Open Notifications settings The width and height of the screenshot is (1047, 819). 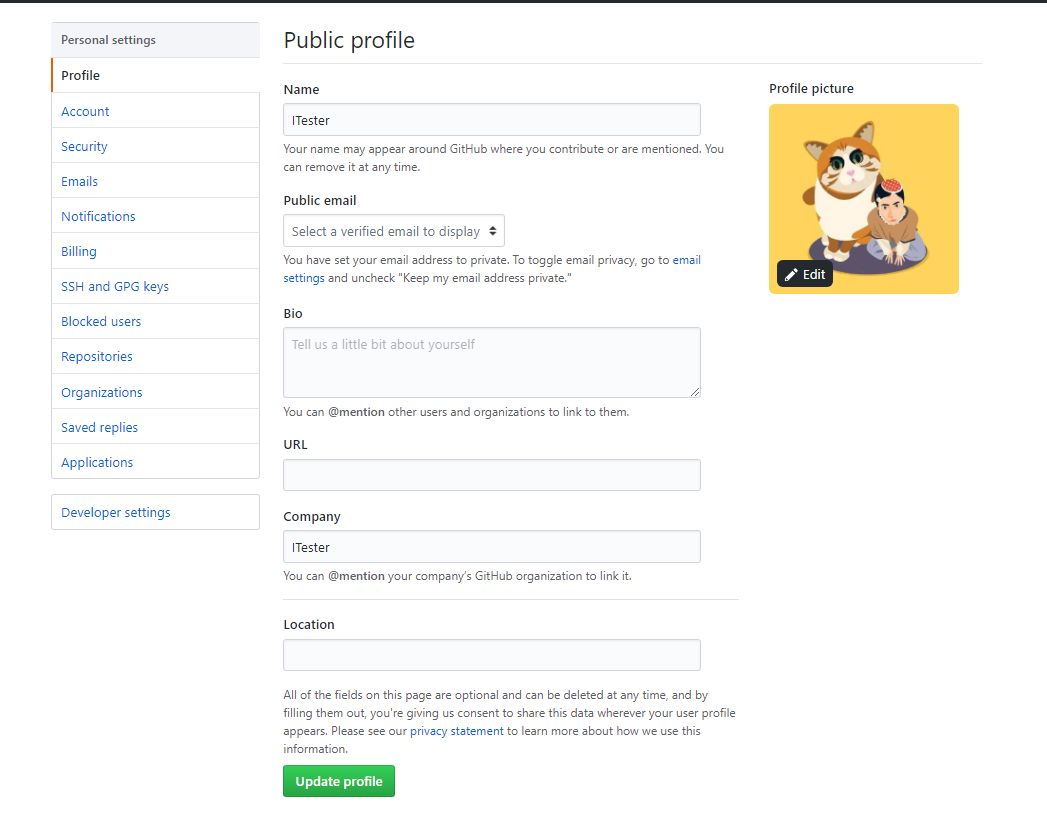click(155, 216)
